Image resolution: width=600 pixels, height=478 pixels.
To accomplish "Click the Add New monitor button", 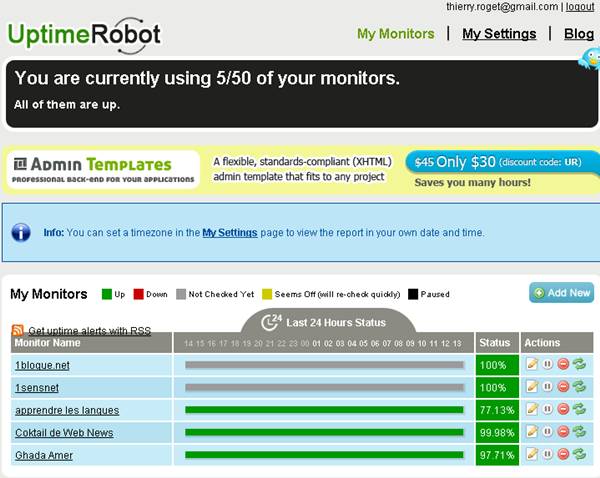I will (561, 293).
